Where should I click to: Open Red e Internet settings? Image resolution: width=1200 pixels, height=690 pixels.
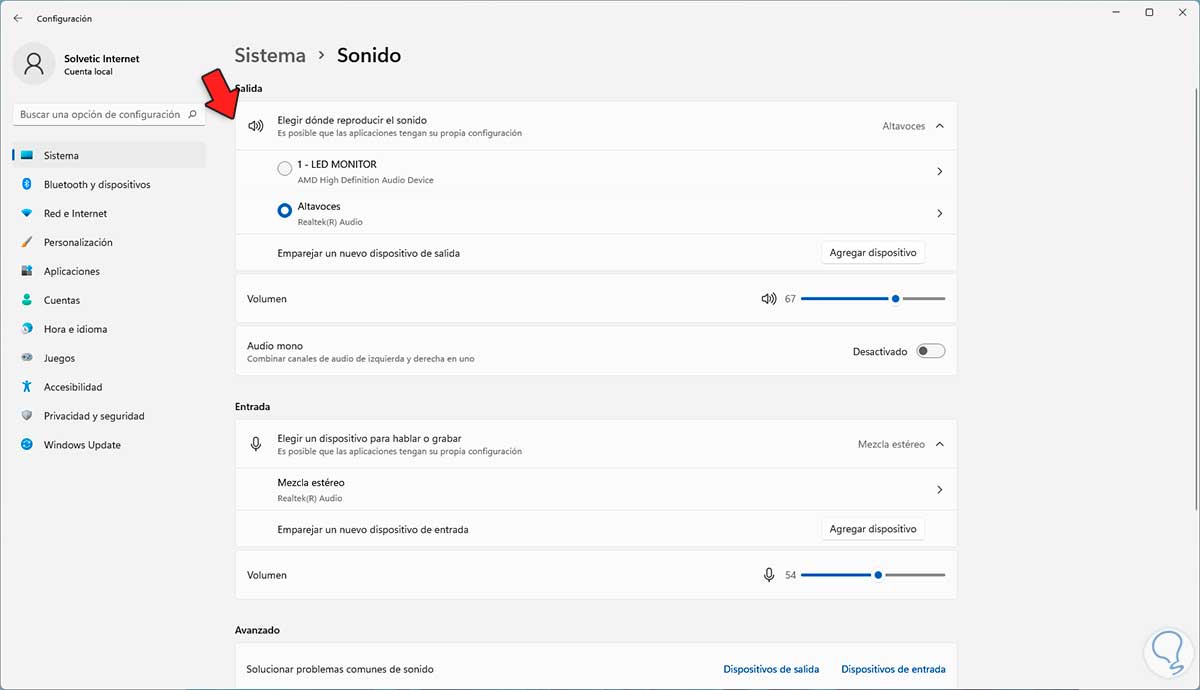(x=75, y=214)
